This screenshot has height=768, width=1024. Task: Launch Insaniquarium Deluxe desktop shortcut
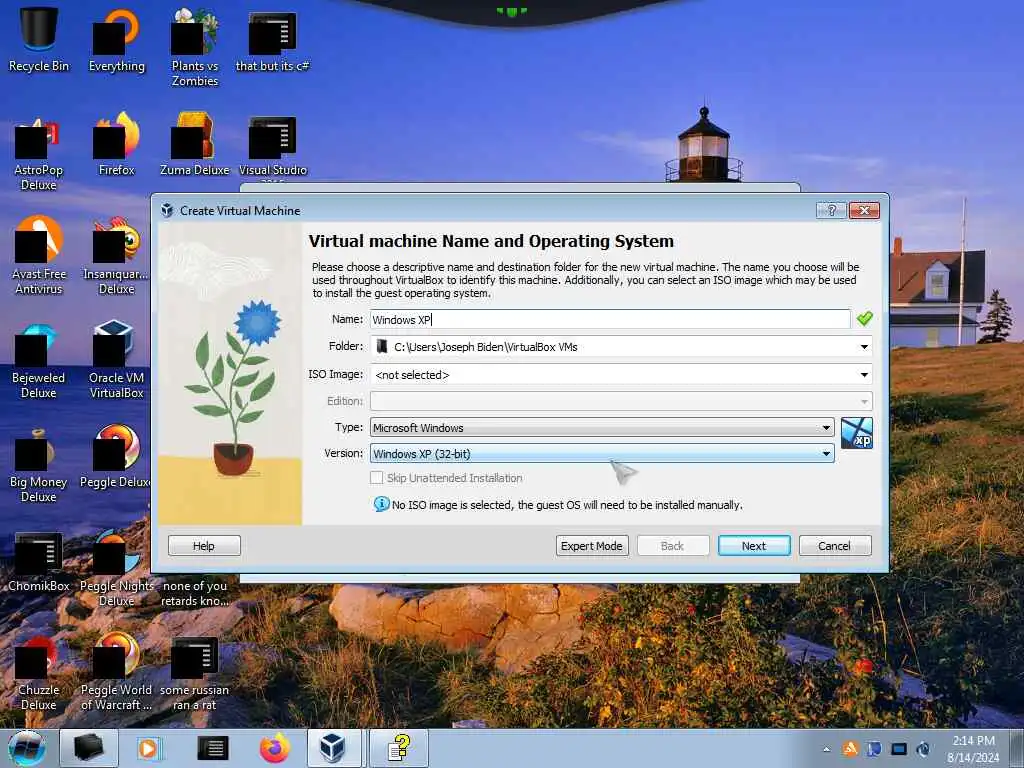click(116, 256)
